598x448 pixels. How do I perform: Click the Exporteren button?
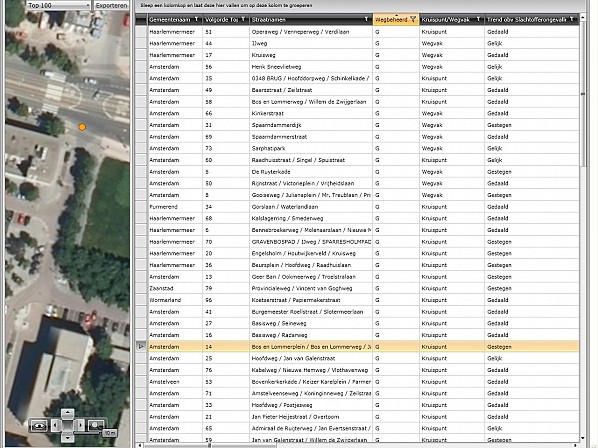pos(111,5)
